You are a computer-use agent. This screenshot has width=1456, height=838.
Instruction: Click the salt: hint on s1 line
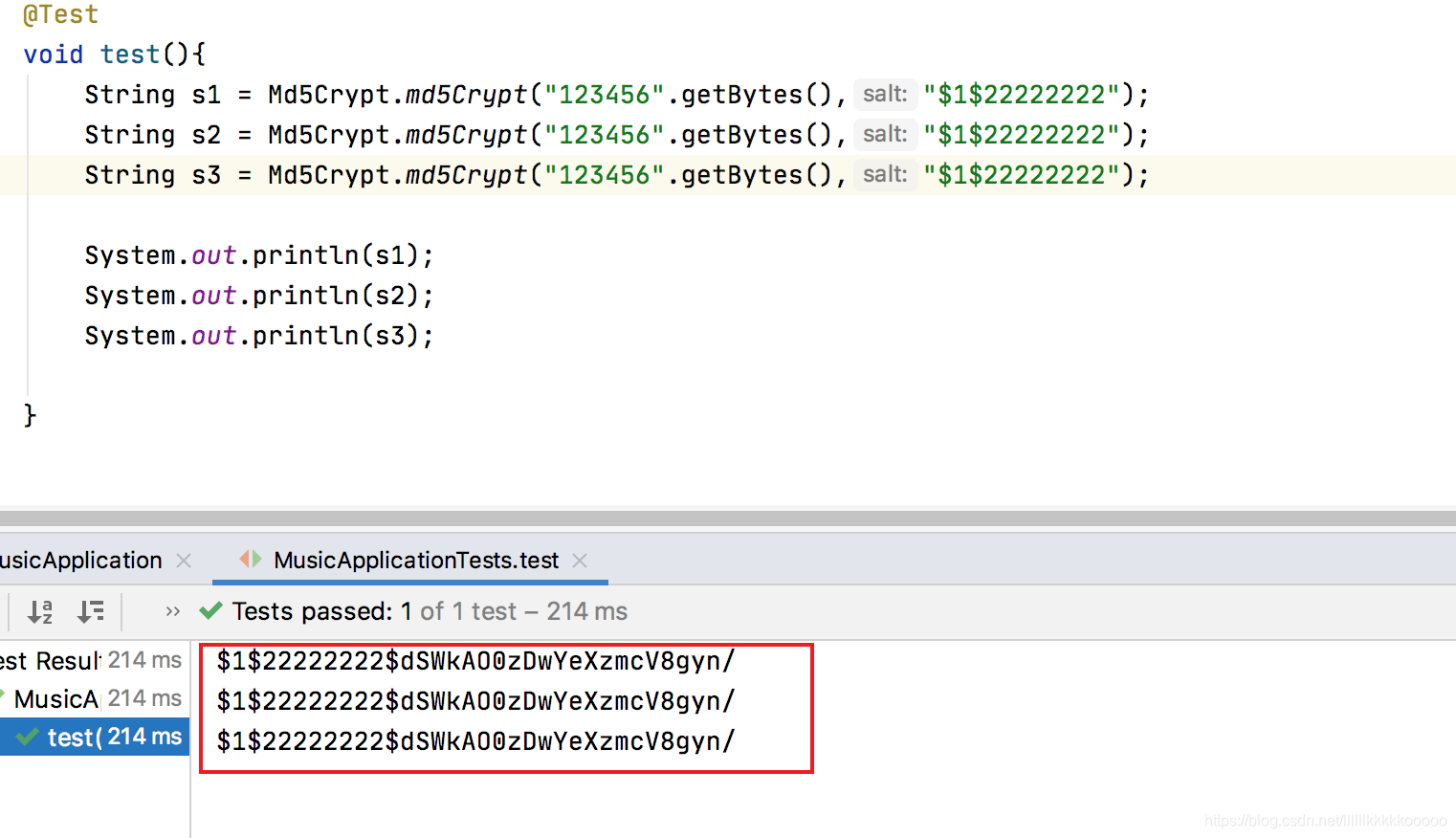pyautogui.click(x=885, y=94)
